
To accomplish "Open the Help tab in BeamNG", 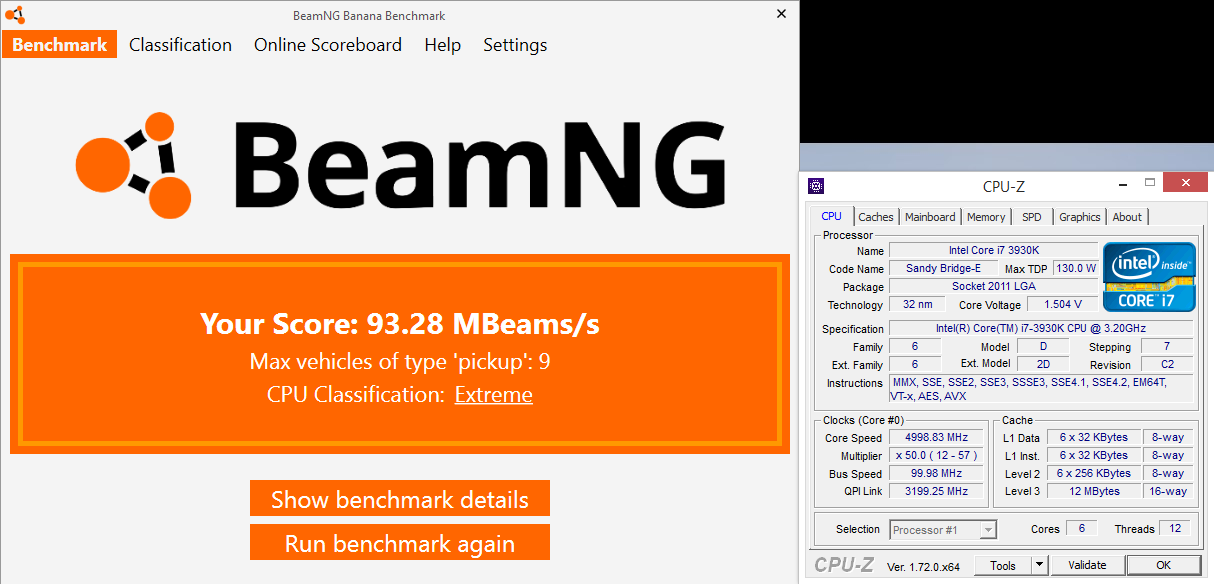I will (x=442, y=45).
